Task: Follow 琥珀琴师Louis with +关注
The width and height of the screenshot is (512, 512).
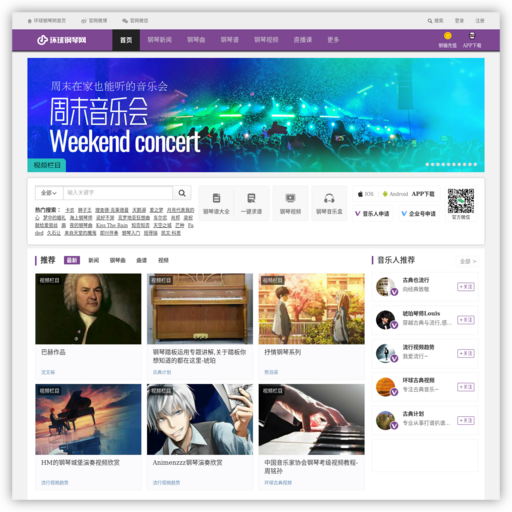Action: (x=466, y=320)
